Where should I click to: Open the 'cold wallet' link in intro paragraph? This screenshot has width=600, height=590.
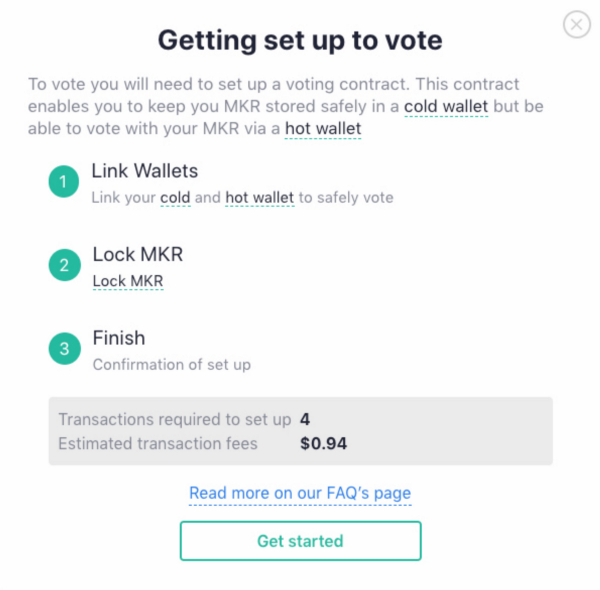(x=446, y=105)
